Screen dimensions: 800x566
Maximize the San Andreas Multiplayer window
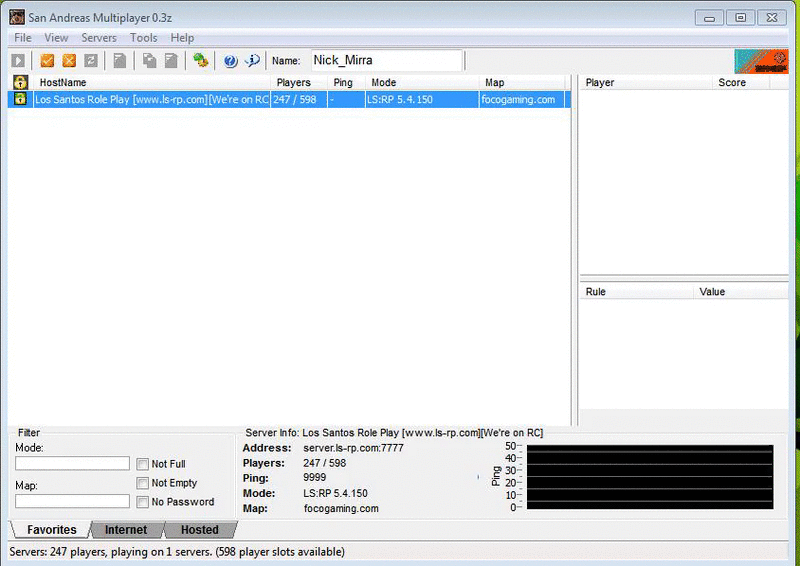pyautogui.click(x=740, y=18)
